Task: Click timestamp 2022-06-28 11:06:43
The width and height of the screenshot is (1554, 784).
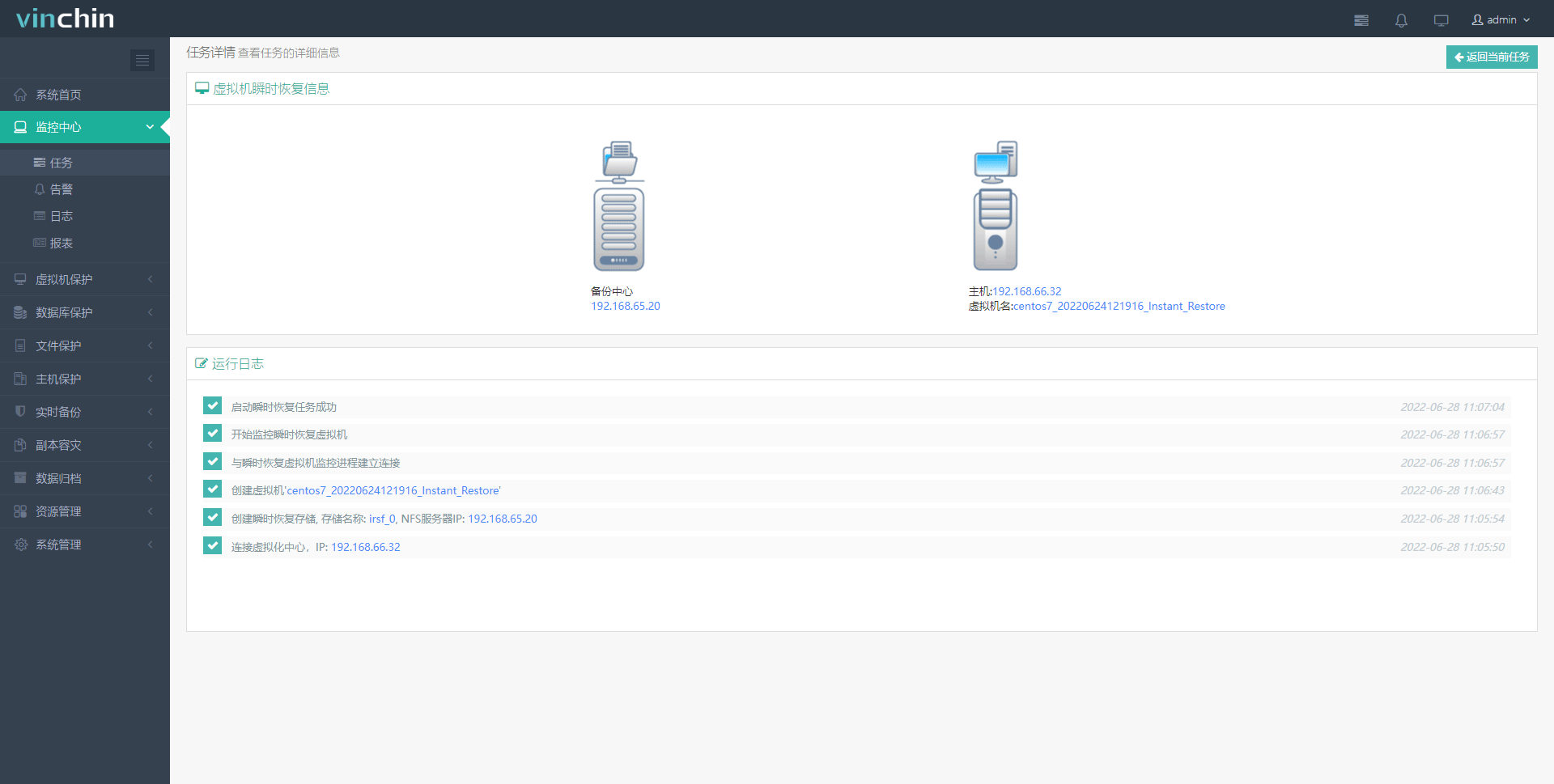Action: click(x=1453, y=490)
